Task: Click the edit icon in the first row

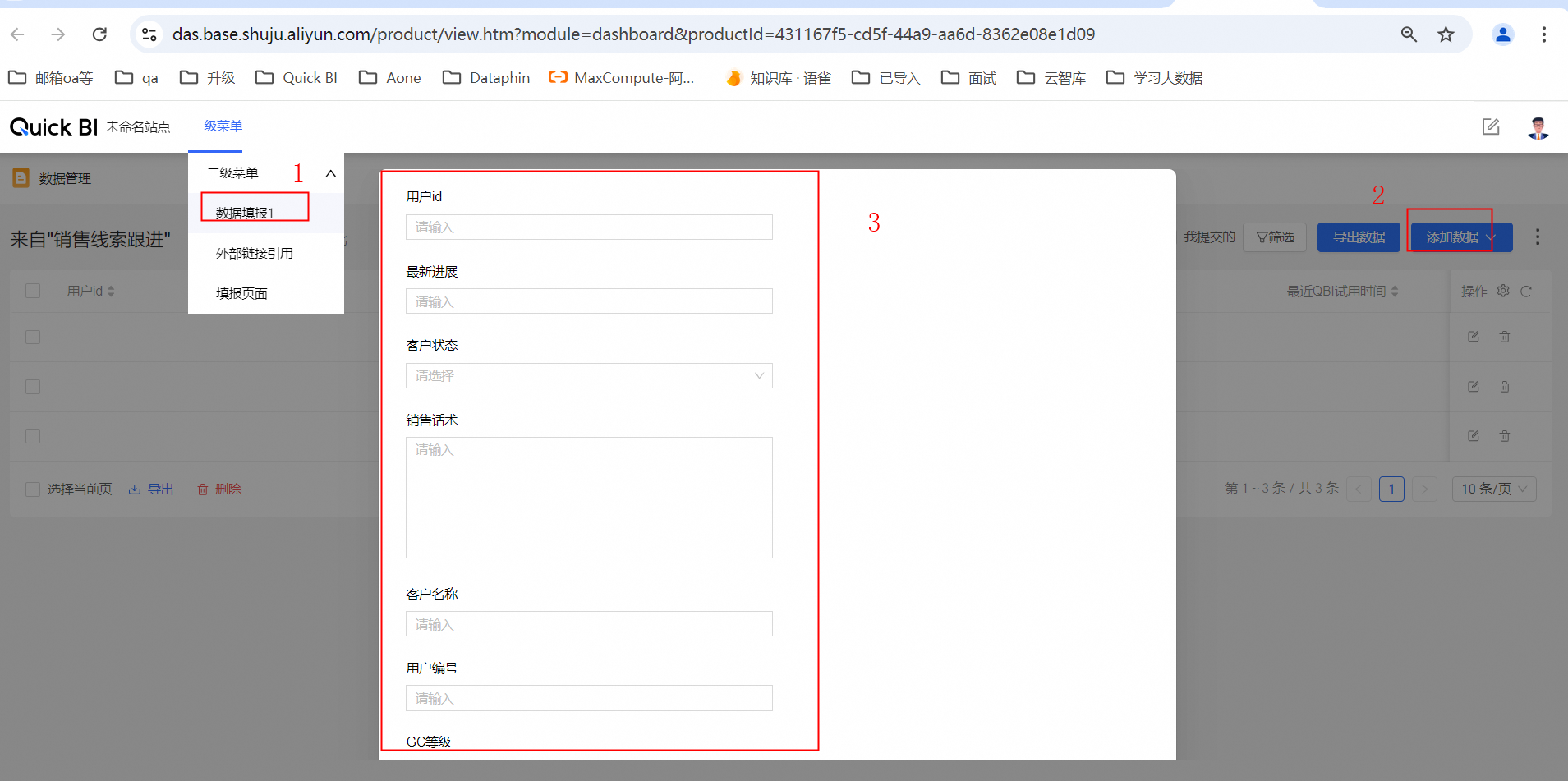Action: coord(1474,337)
